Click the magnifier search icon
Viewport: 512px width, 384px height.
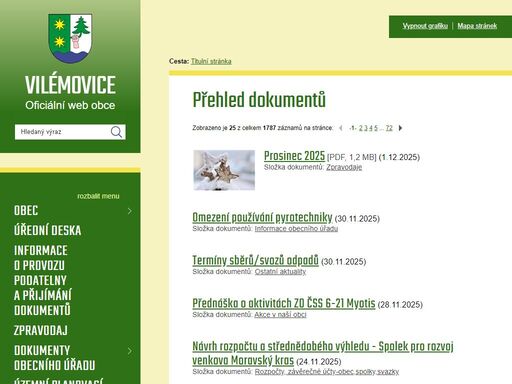[x=116, y=132]
